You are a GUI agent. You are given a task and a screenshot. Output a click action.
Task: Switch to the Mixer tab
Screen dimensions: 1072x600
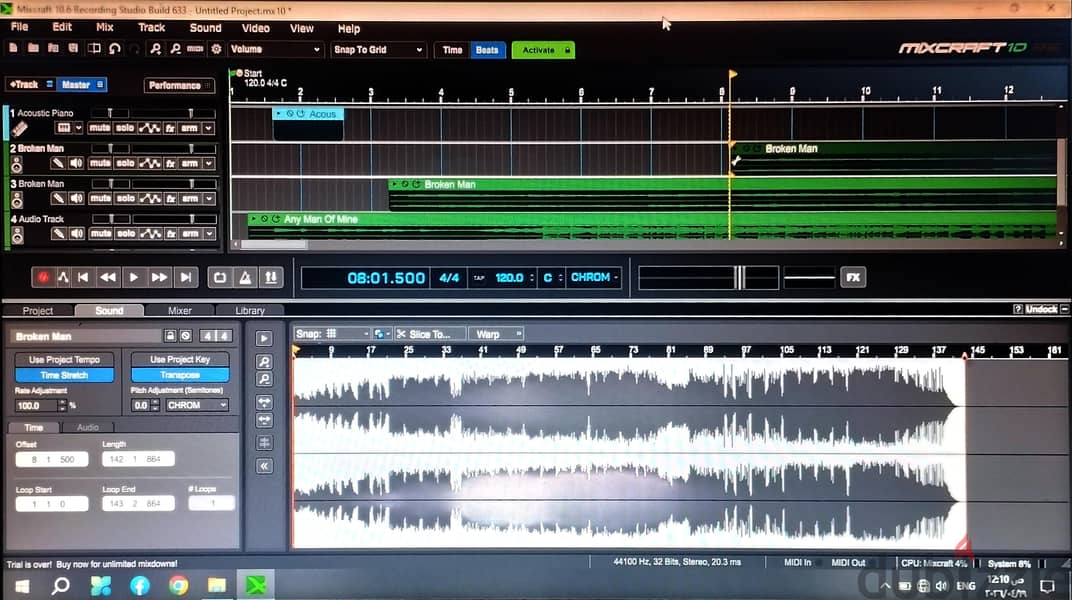(180, 310)
